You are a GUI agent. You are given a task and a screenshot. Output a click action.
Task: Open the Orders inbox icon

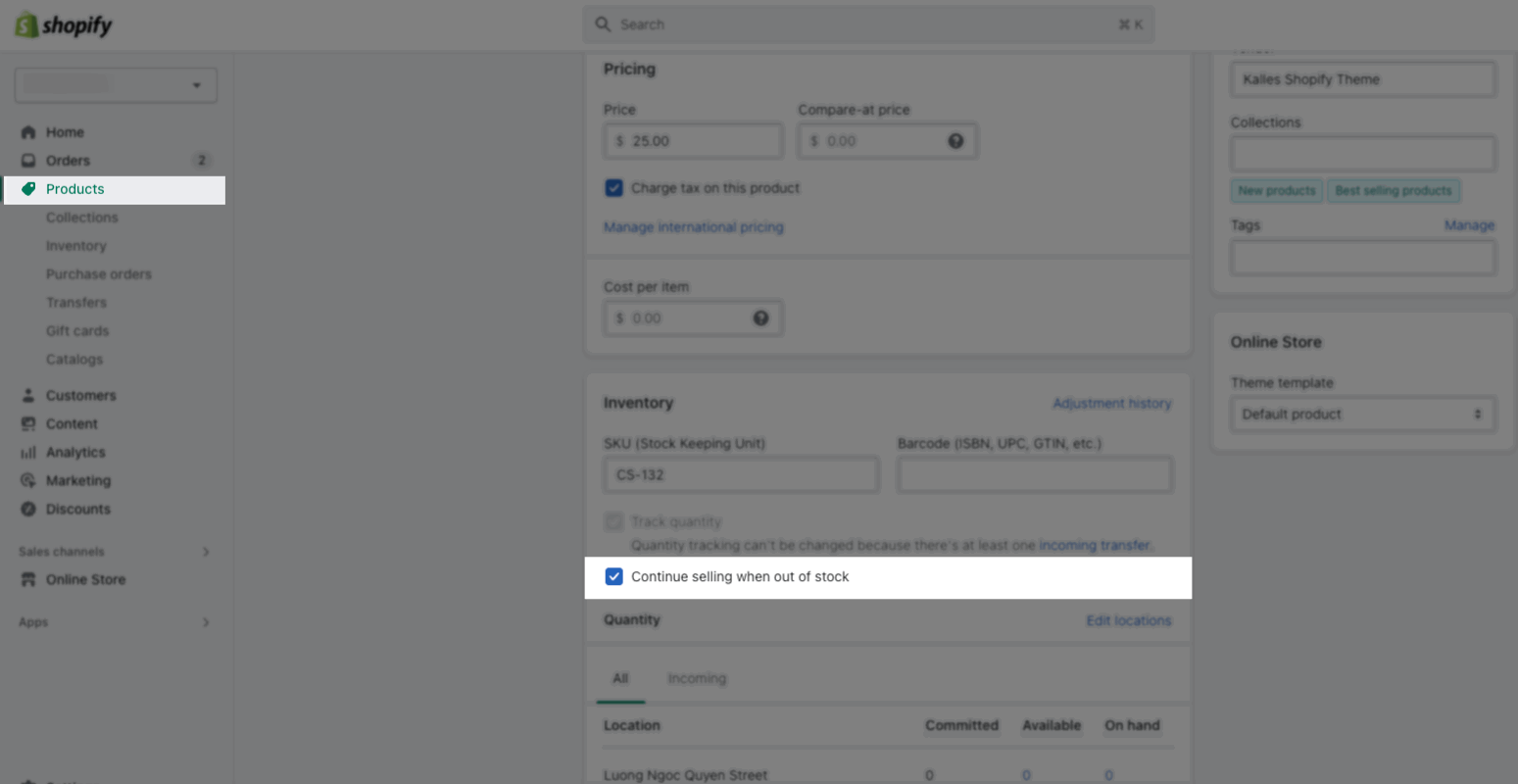(28, 161)
